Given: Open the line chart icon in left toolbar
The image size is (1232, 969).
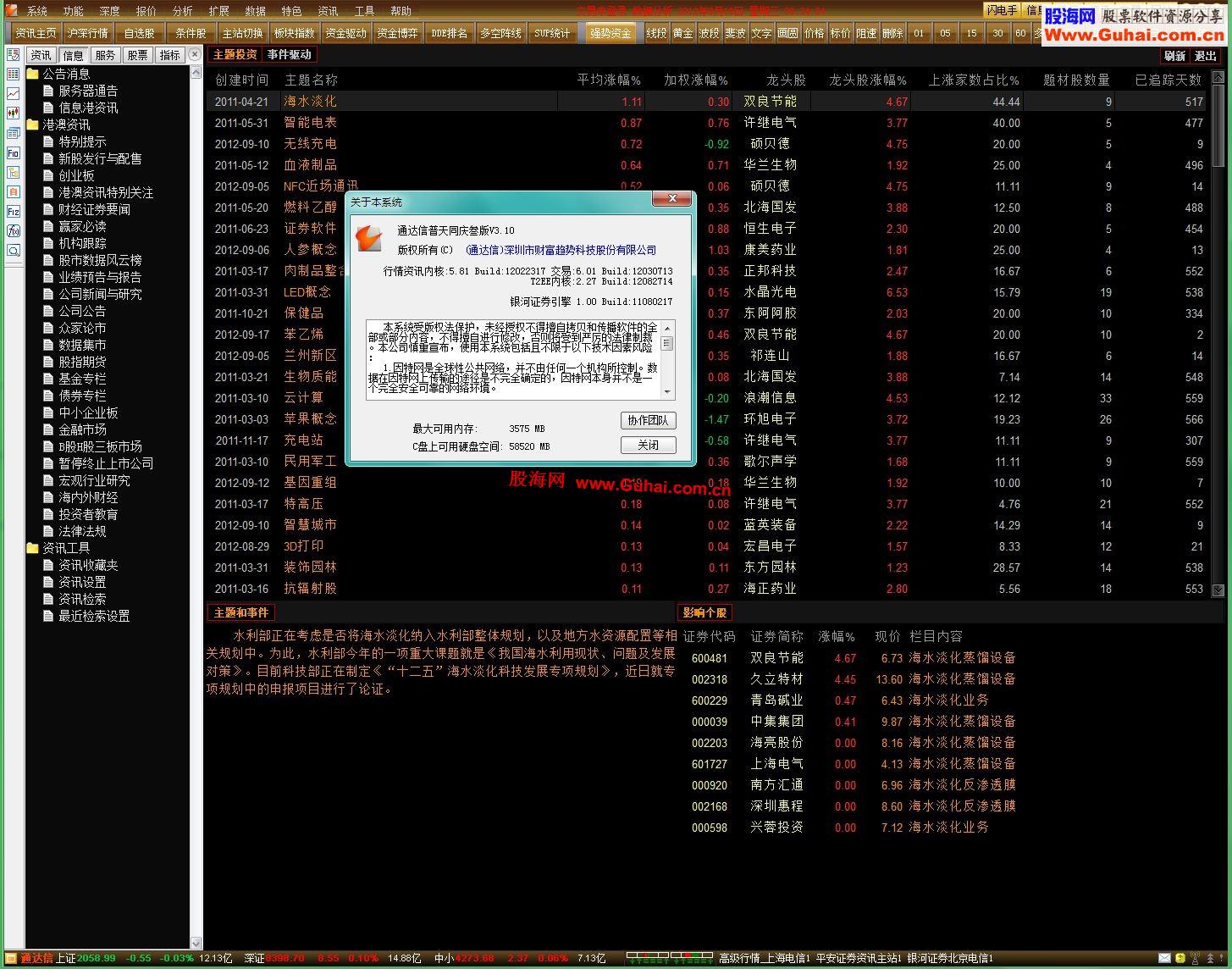Looking at the screenshot, I should pyautogui.click(x=13, y=94).
